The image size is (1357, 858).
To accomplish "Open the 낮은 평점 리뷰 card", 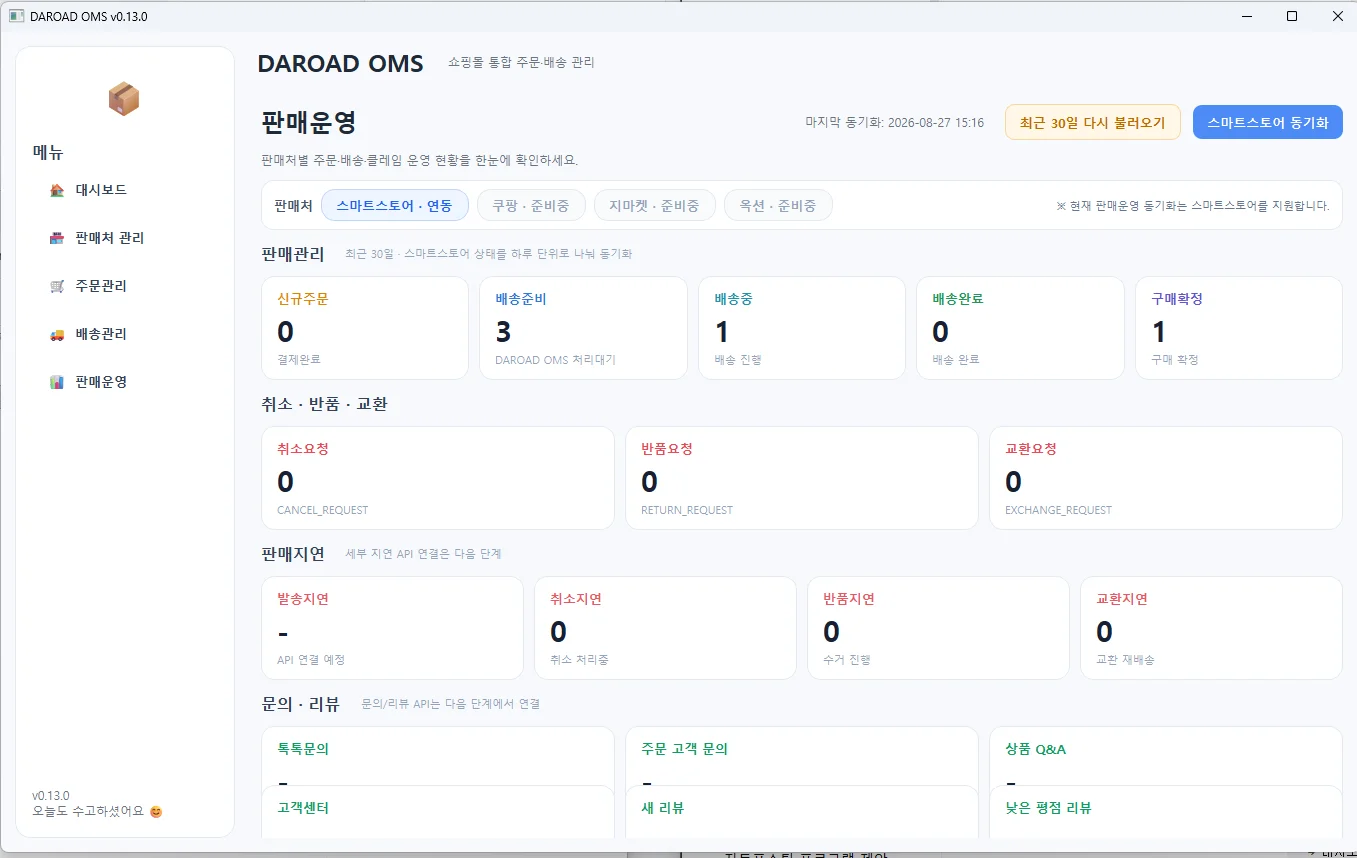I will pyautogui.click(x=1166, y=812).
